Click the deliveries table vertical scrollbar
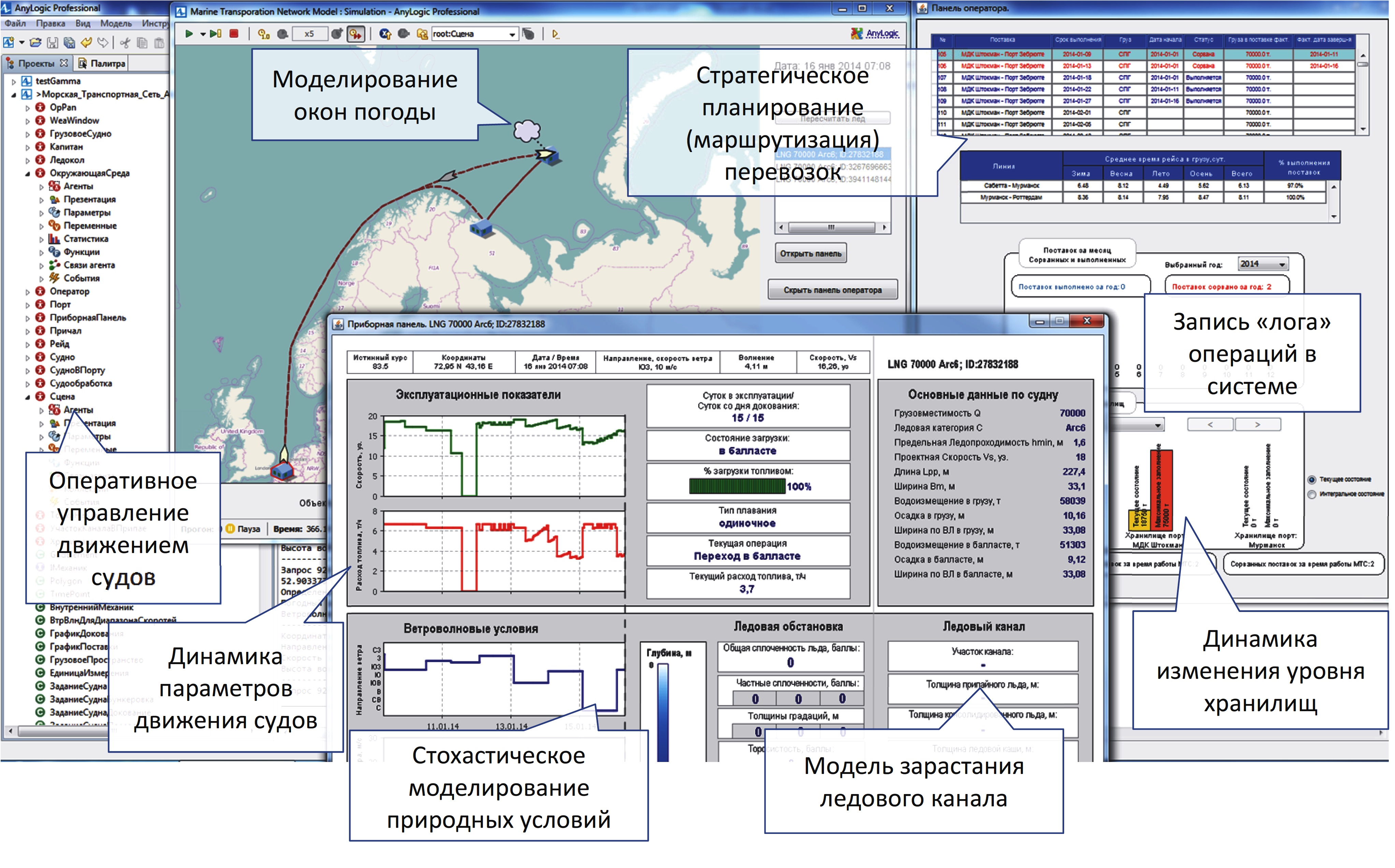Viewport: 1395px width, 868px height. pyautogui.click(x=1363, y=92)
